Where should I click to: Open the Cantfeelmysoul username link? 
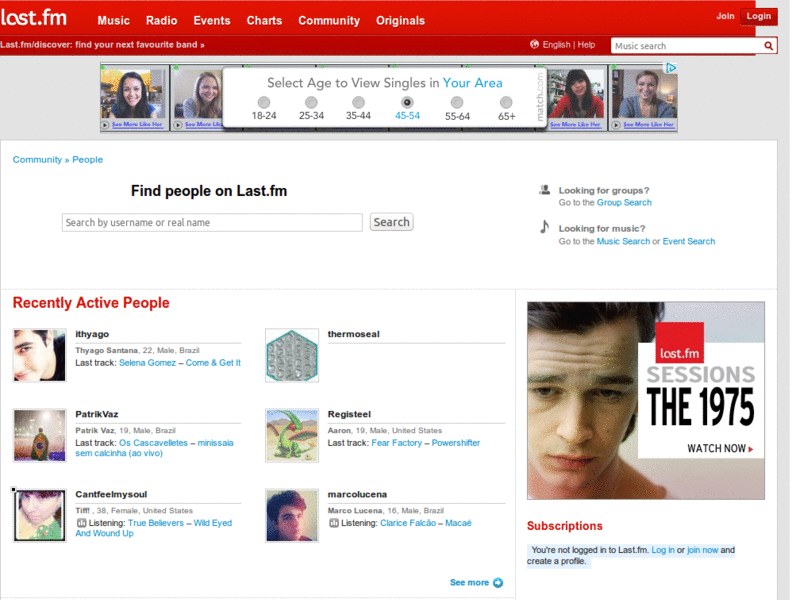111,494
